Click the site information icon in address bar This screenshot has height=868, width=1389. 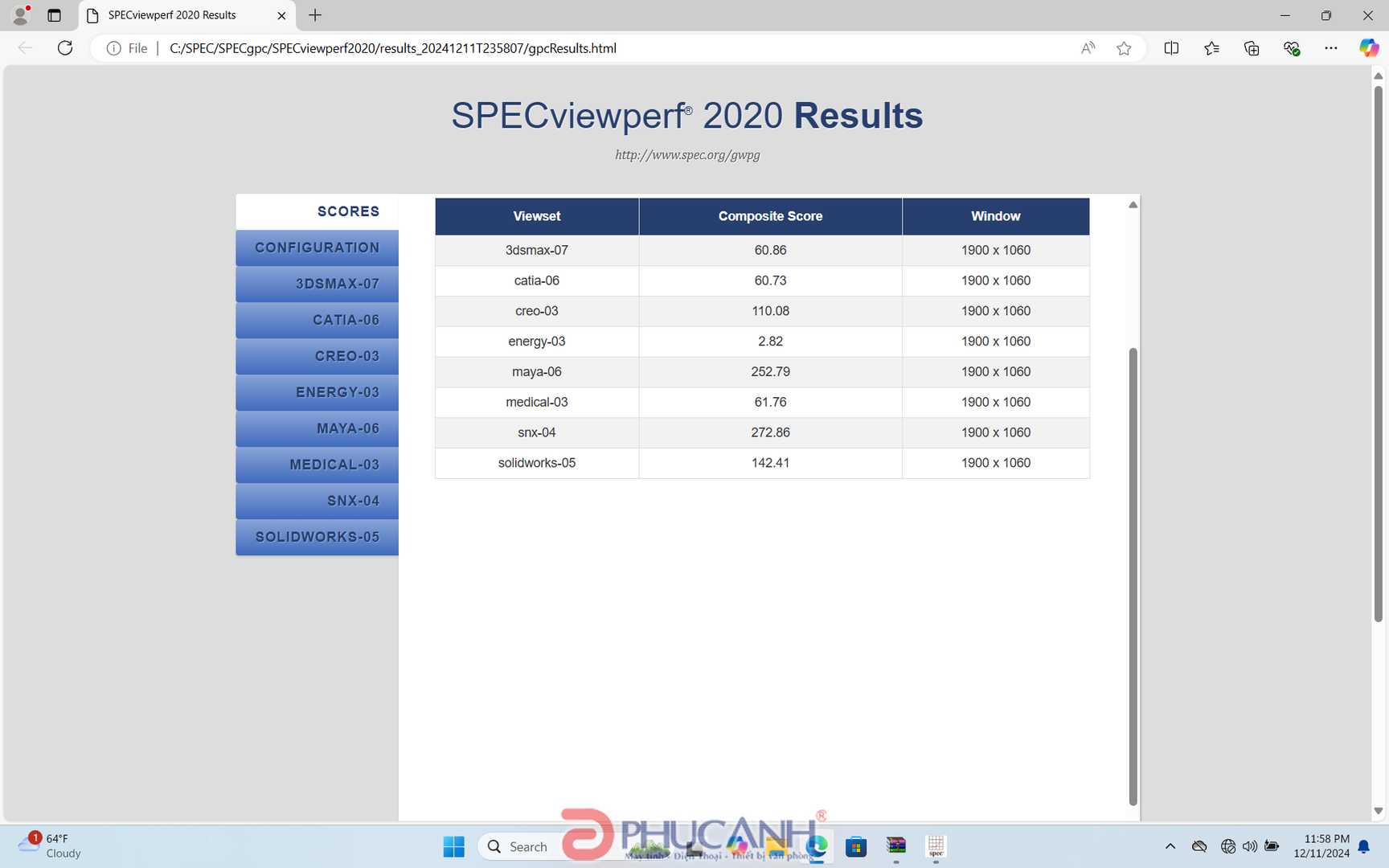tap(114, 48)
